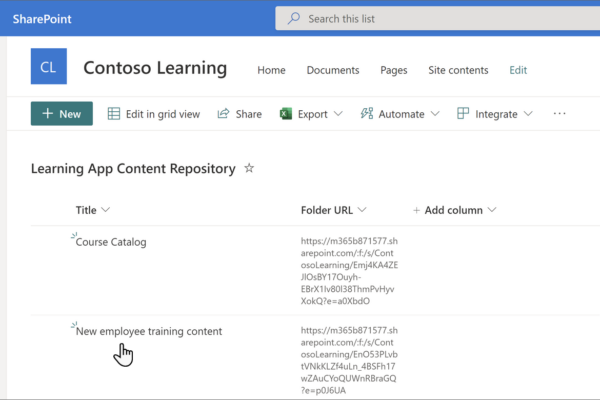The width and height of the screenshot is (600, 400).
Task: Click the Export command label
Action: tap(313, 114)
